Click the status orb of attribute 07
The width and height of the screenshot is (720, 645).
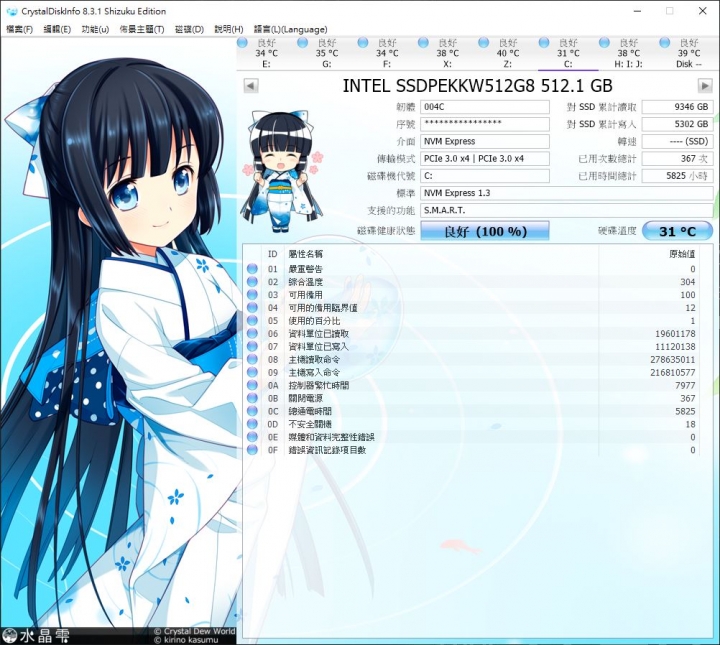(x=252, y=347)
